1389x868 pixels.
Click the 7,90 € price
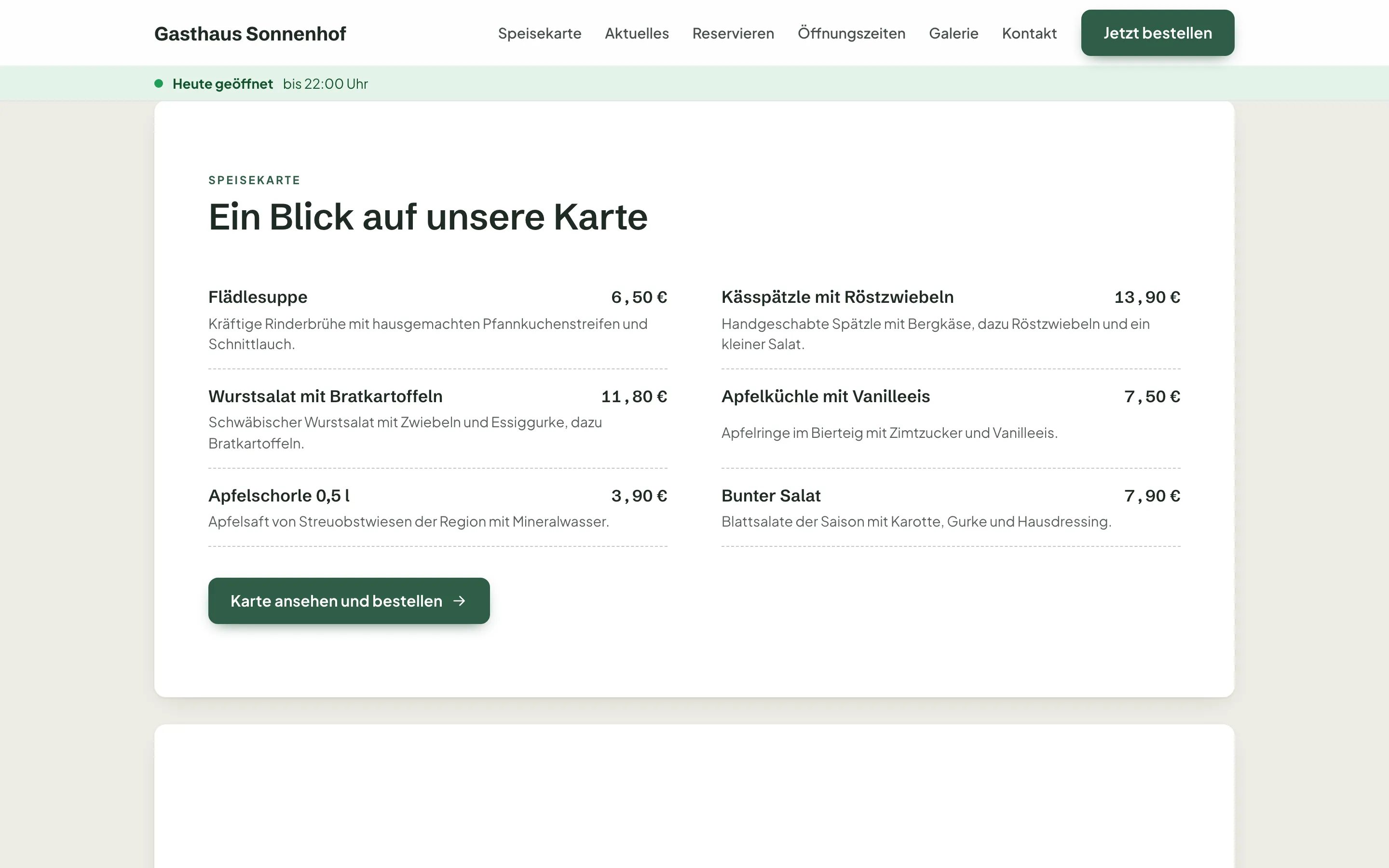click(1152, 495)
